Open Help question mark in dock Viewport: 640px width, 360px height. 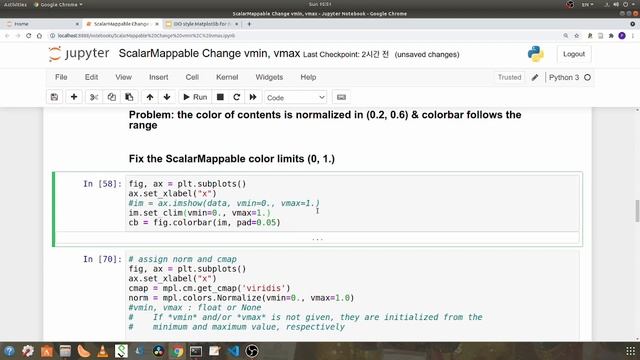click(x=9, y=351)
